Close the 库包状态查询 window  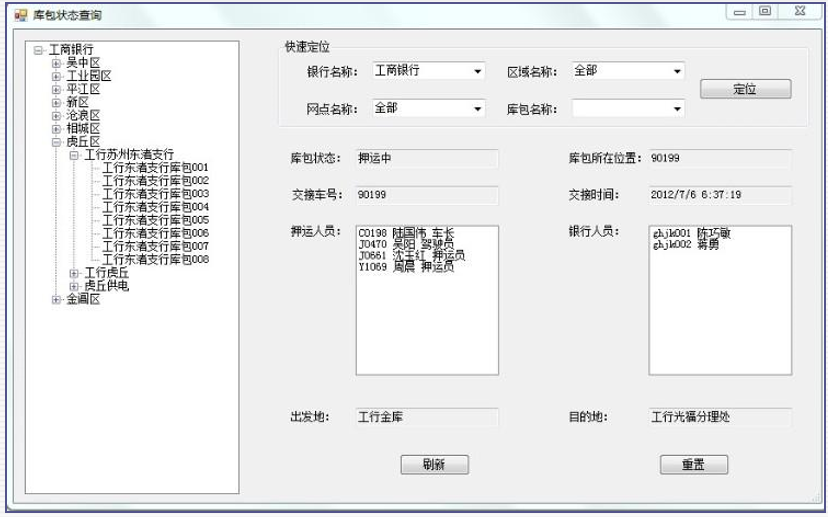(x=800, y=12)
